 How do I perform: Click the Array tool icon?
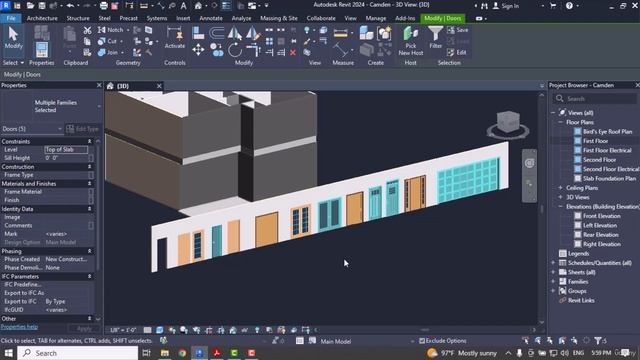coord(269,41)
